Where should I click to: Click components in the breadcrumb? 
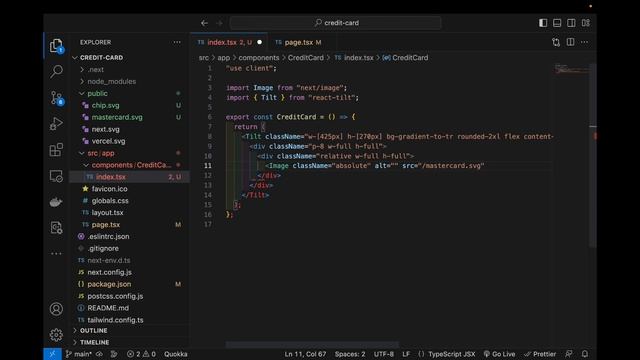point(259,58)
